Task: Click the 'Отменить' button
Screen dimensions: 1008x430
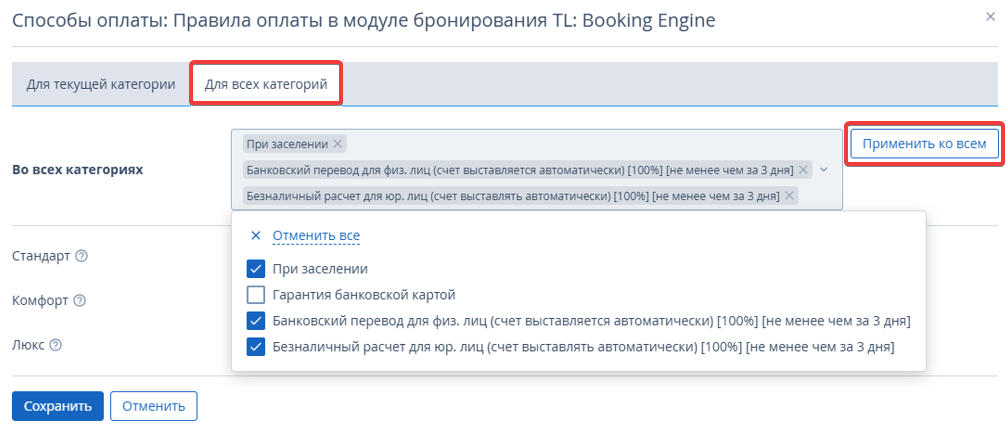Action: click(154, 406)
